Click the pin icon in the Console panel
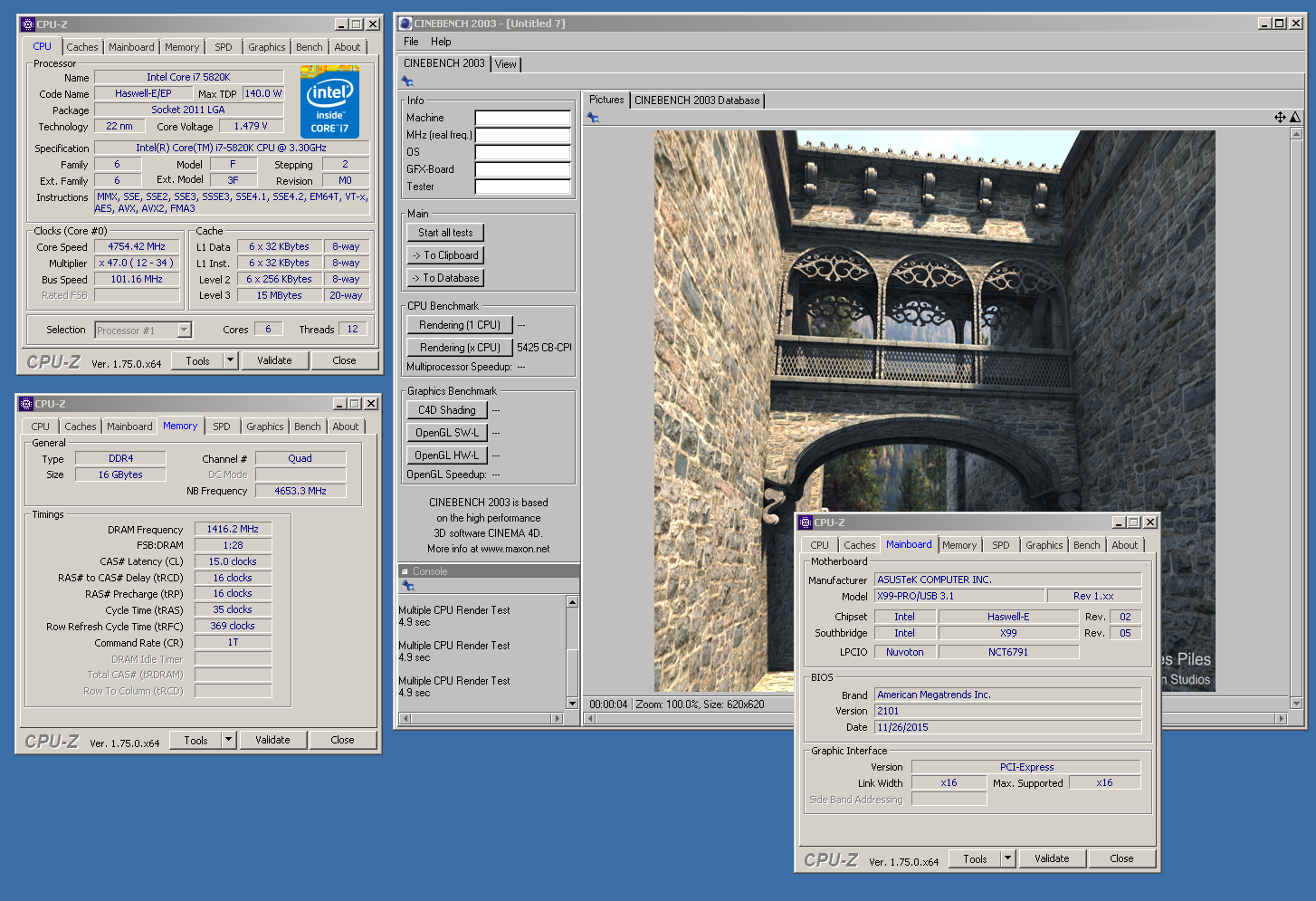Image resolution: width=1316 pixels, height=901 pixels. 407,586
